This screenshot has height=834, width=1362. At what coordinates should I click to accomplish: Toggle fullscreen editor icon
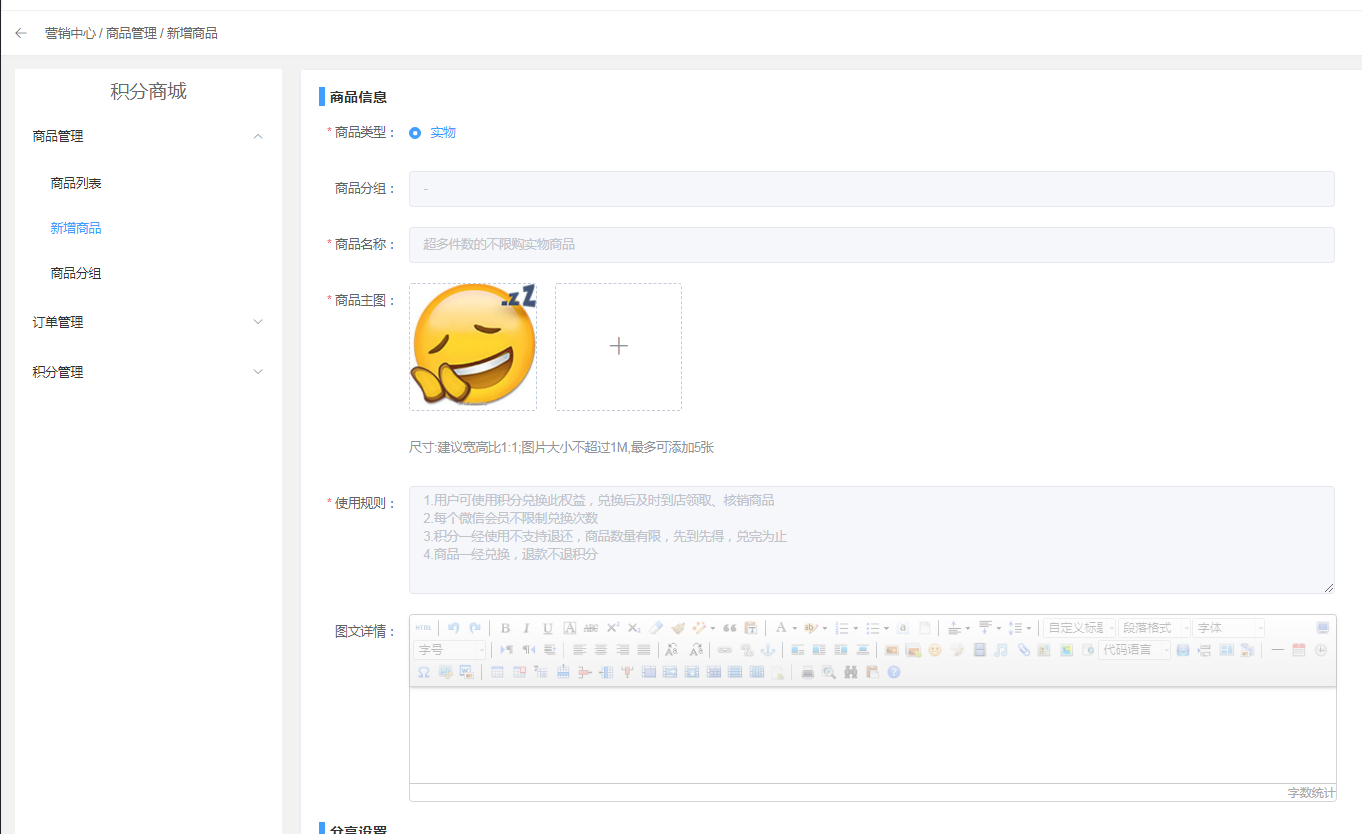(x=1323, y=628)
